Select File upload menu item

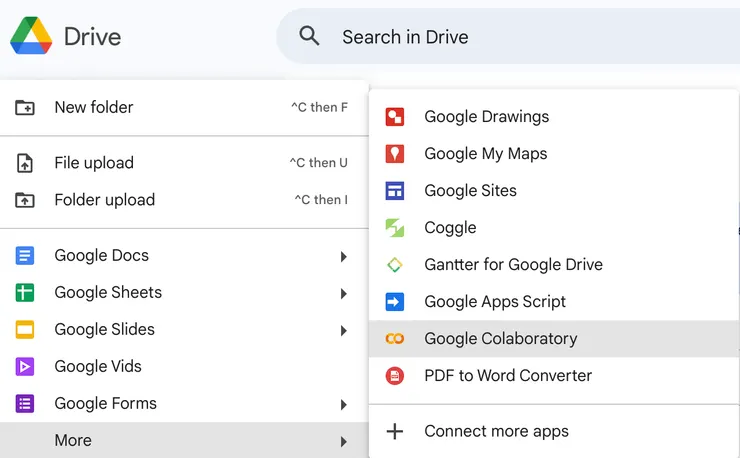94,163
